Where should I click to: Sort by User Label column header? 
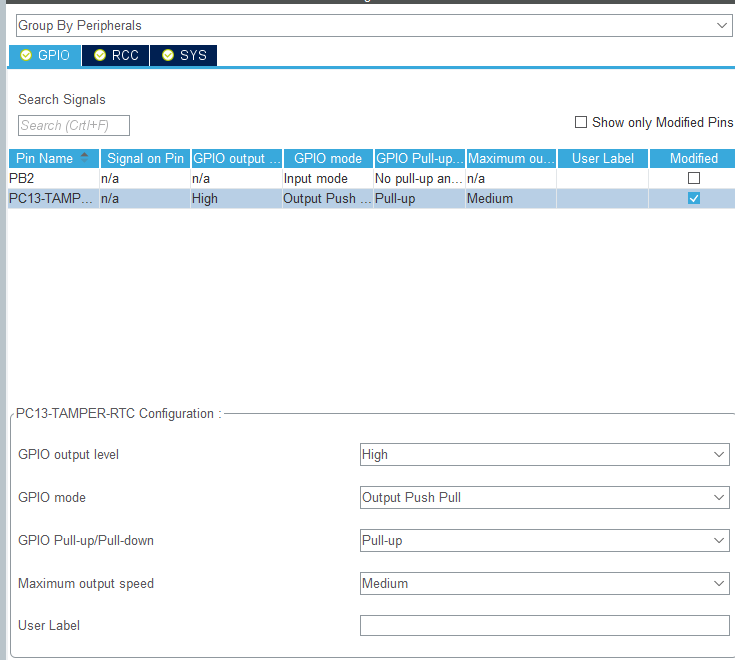click(603, 158)
